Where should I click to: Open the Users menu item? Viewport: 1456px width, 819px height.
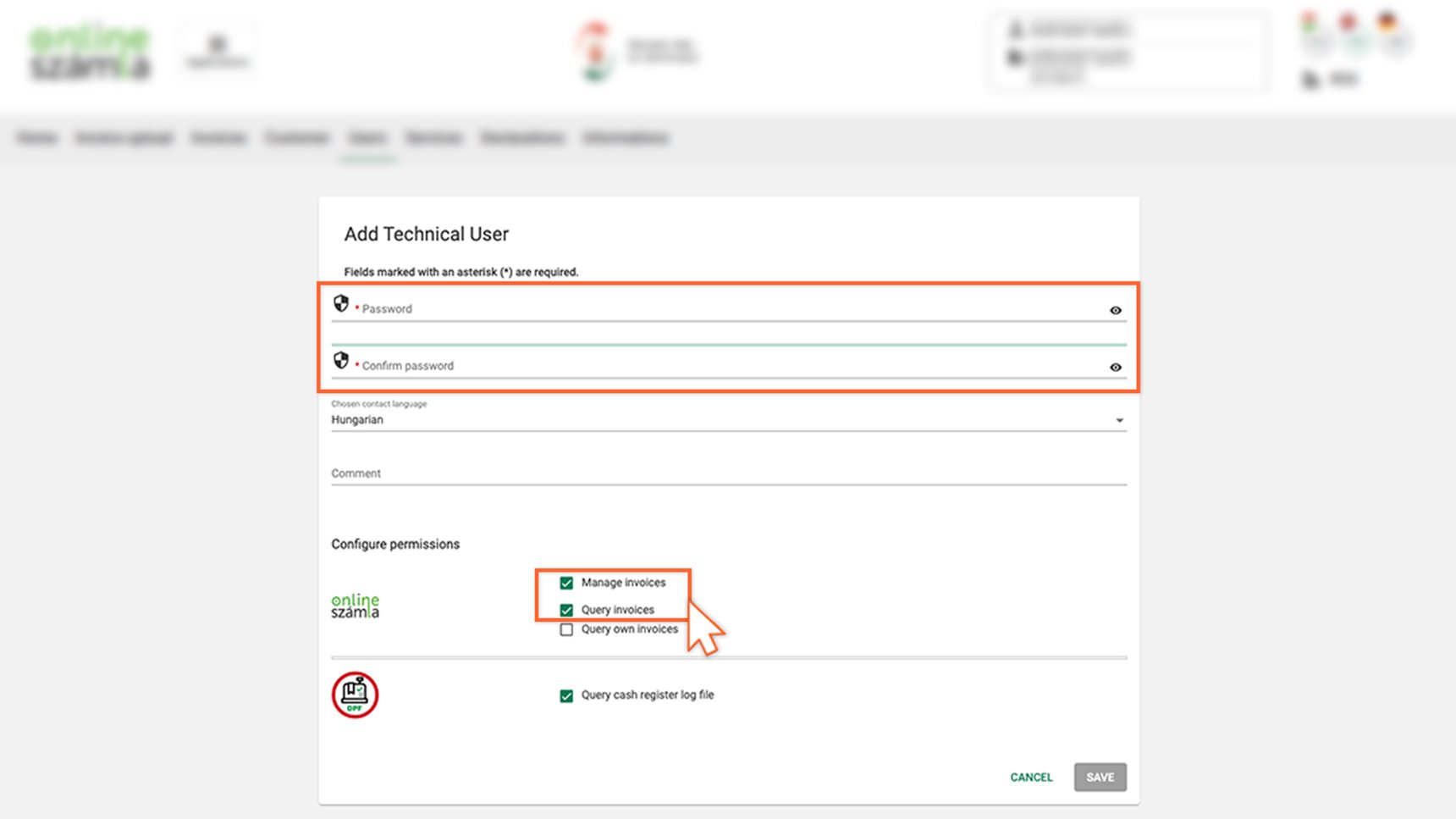click(x=367, y=137)
